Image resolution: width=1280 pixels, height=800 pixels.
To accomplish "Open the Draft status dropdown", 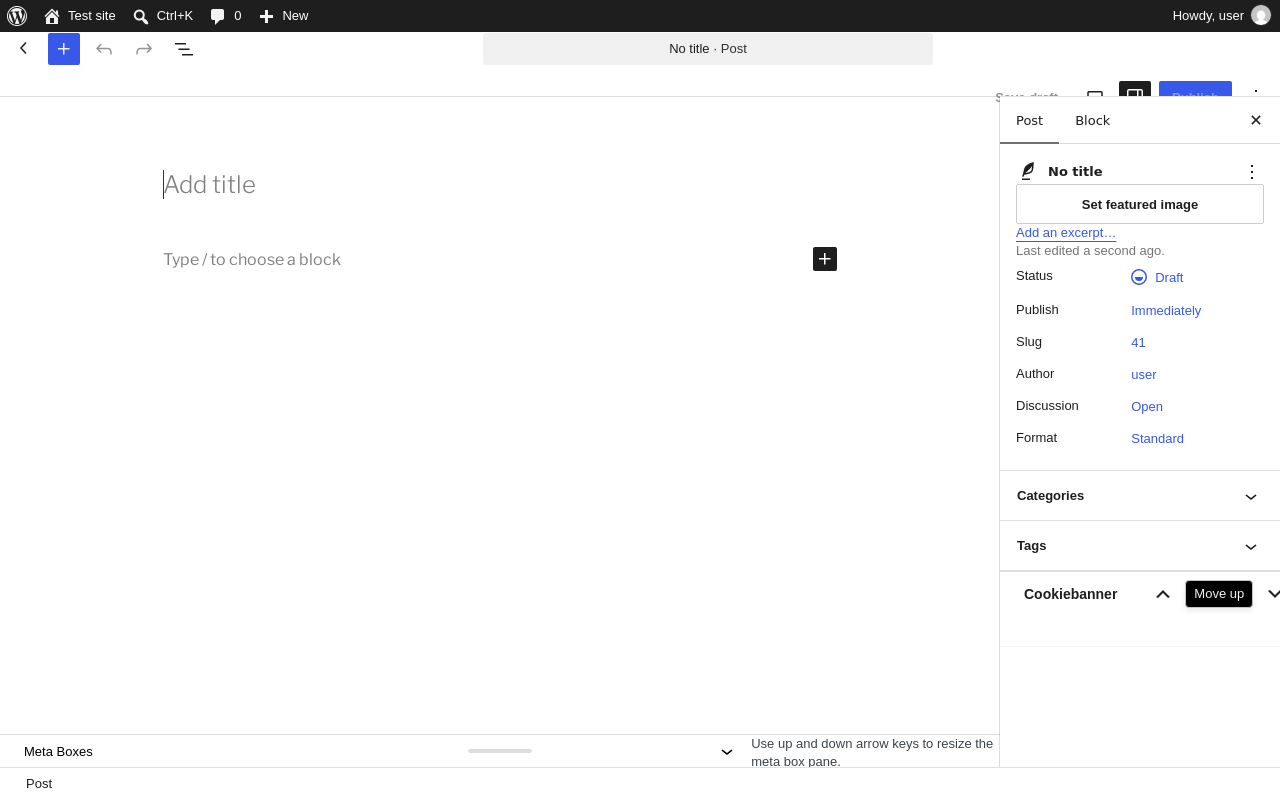I will coord(1157,277).
